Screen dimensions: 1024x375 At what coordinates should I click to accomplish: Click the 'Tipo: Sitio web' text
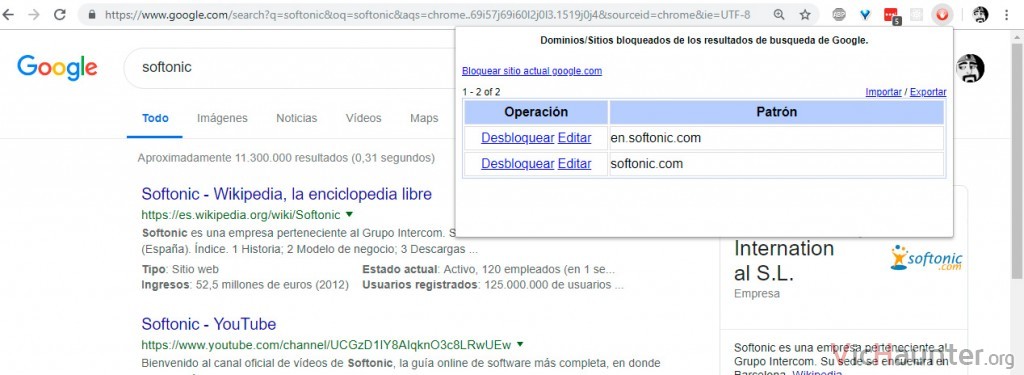tap(180, 269)
